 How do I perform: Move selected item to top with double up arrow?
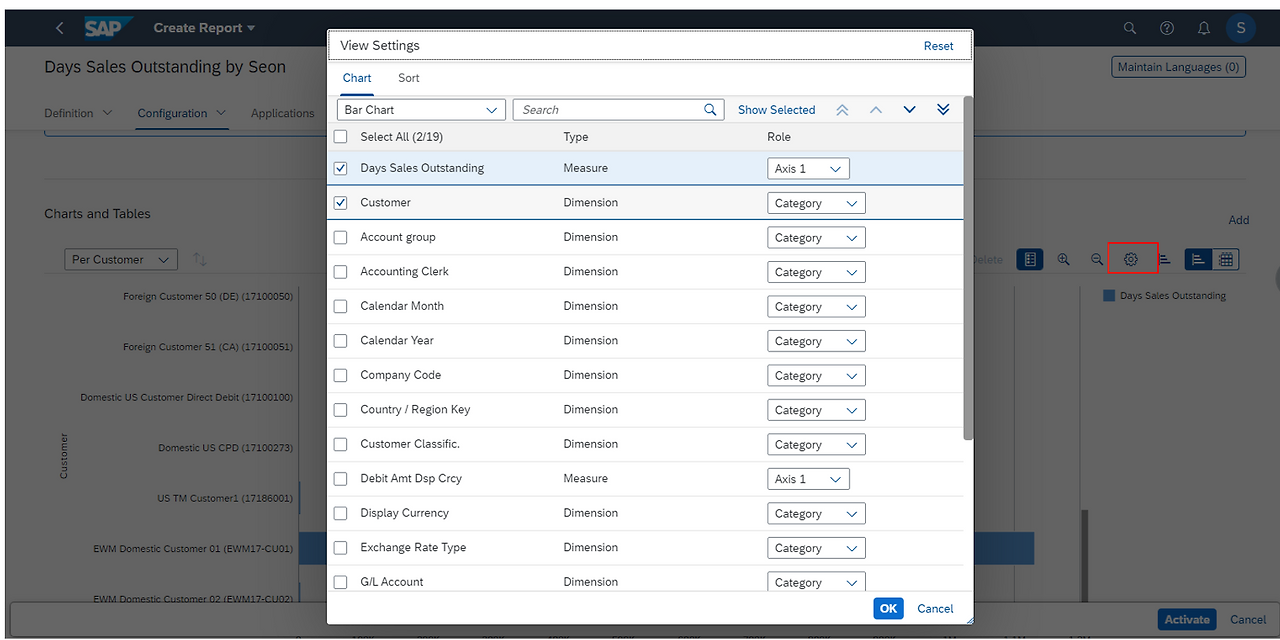(x=842, y=110)
